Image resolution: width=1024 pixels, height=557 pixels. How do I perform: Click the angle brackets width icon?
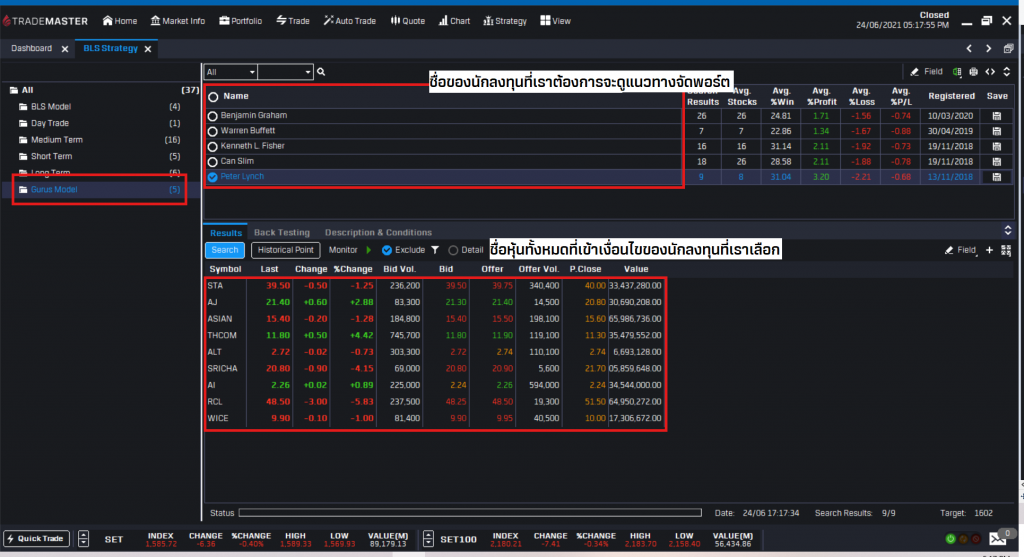click(x=990, y=72)
